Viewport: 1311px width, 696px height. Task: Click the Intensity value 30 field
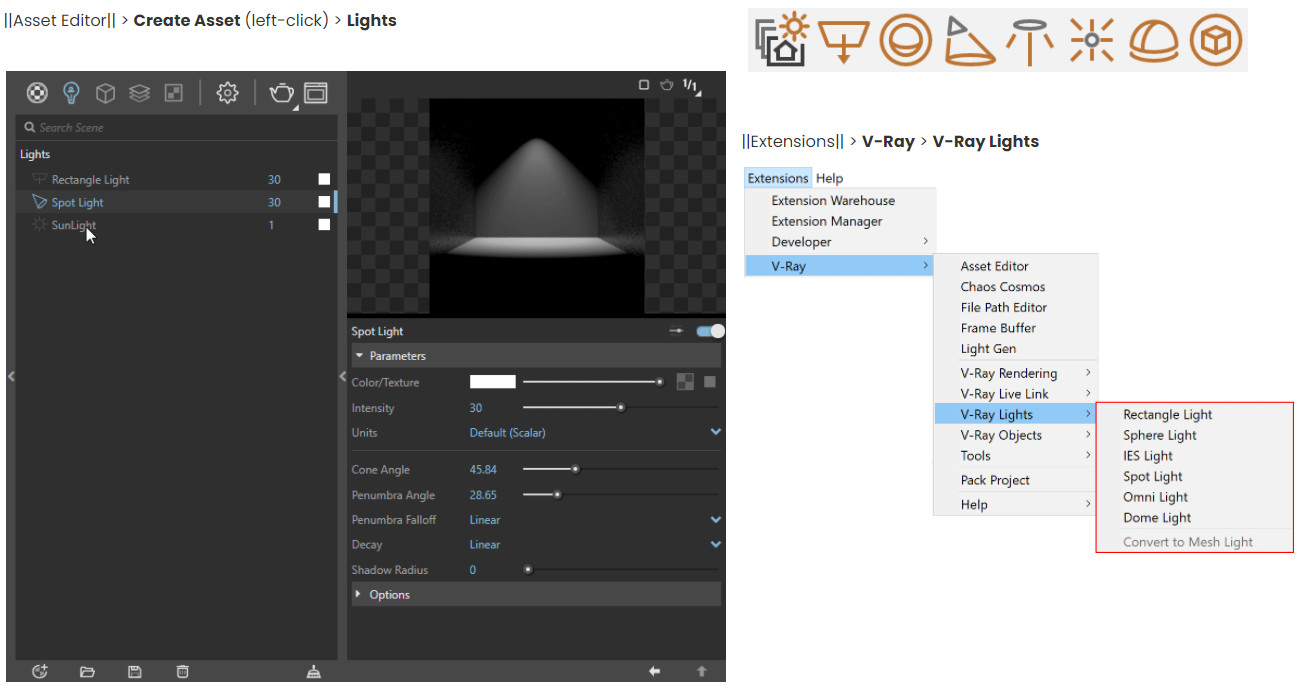[476, 408]
